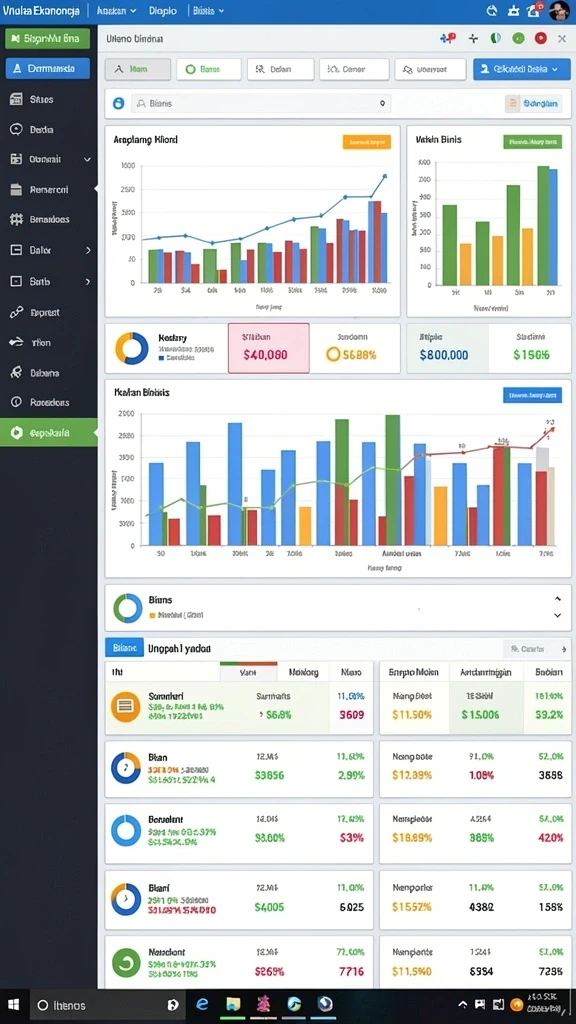Click the Windows Start button
The image size is (576, 1024).
(13, 1005)
